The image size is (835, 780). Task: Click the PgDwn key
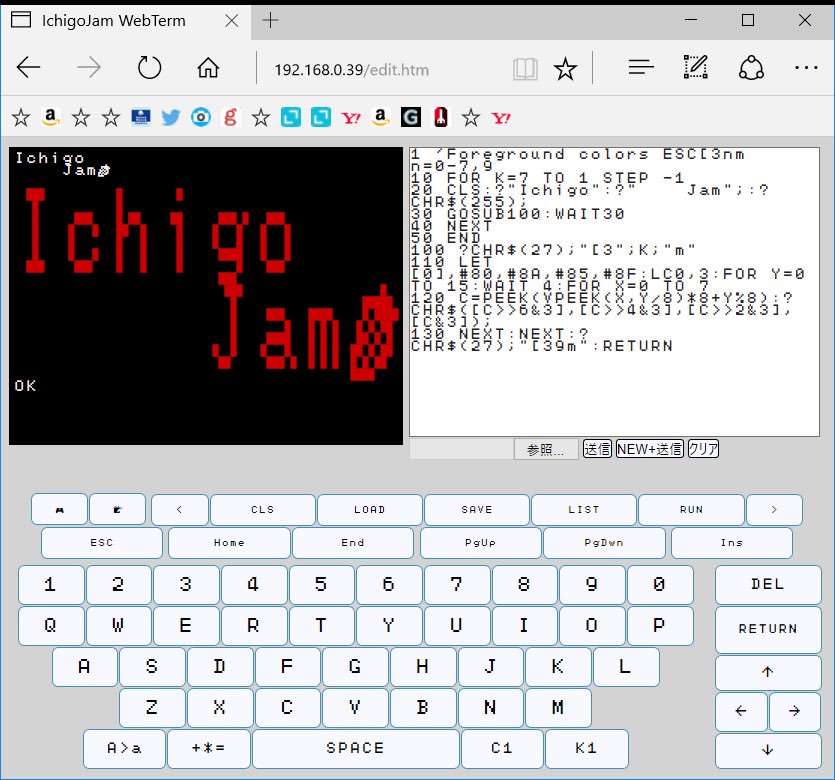tap(604, 543)
